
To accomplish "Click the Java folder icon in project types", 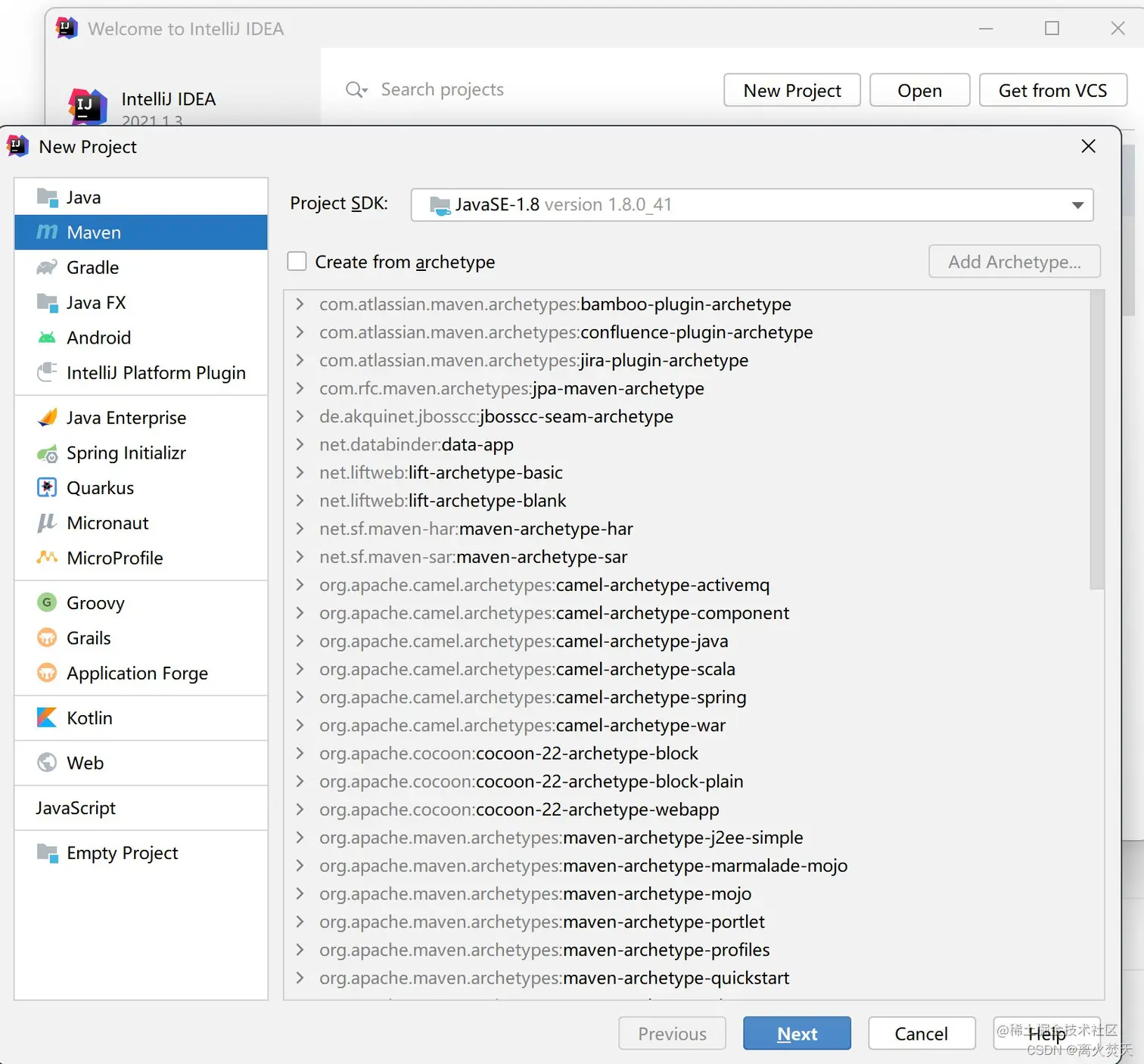I will tap(47, 198).
